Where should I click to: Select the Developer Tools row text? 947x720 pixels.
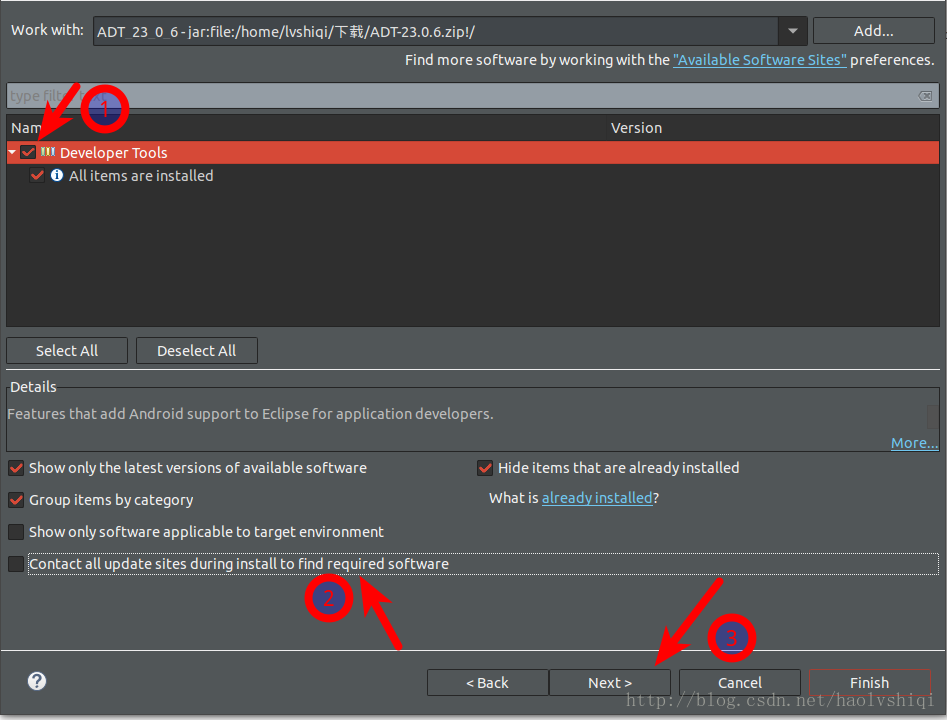coord(114,153)
